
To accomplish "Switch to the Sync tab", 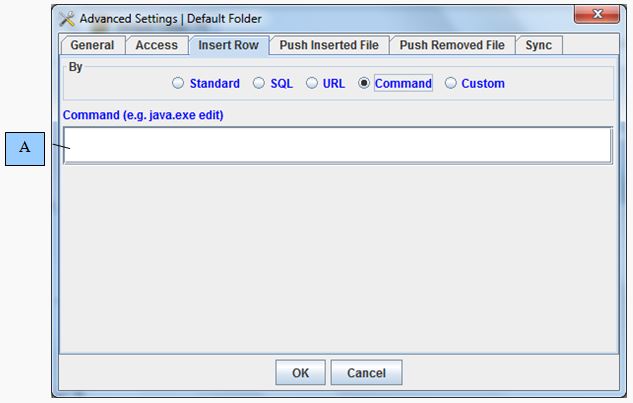I will coord(539,45).
